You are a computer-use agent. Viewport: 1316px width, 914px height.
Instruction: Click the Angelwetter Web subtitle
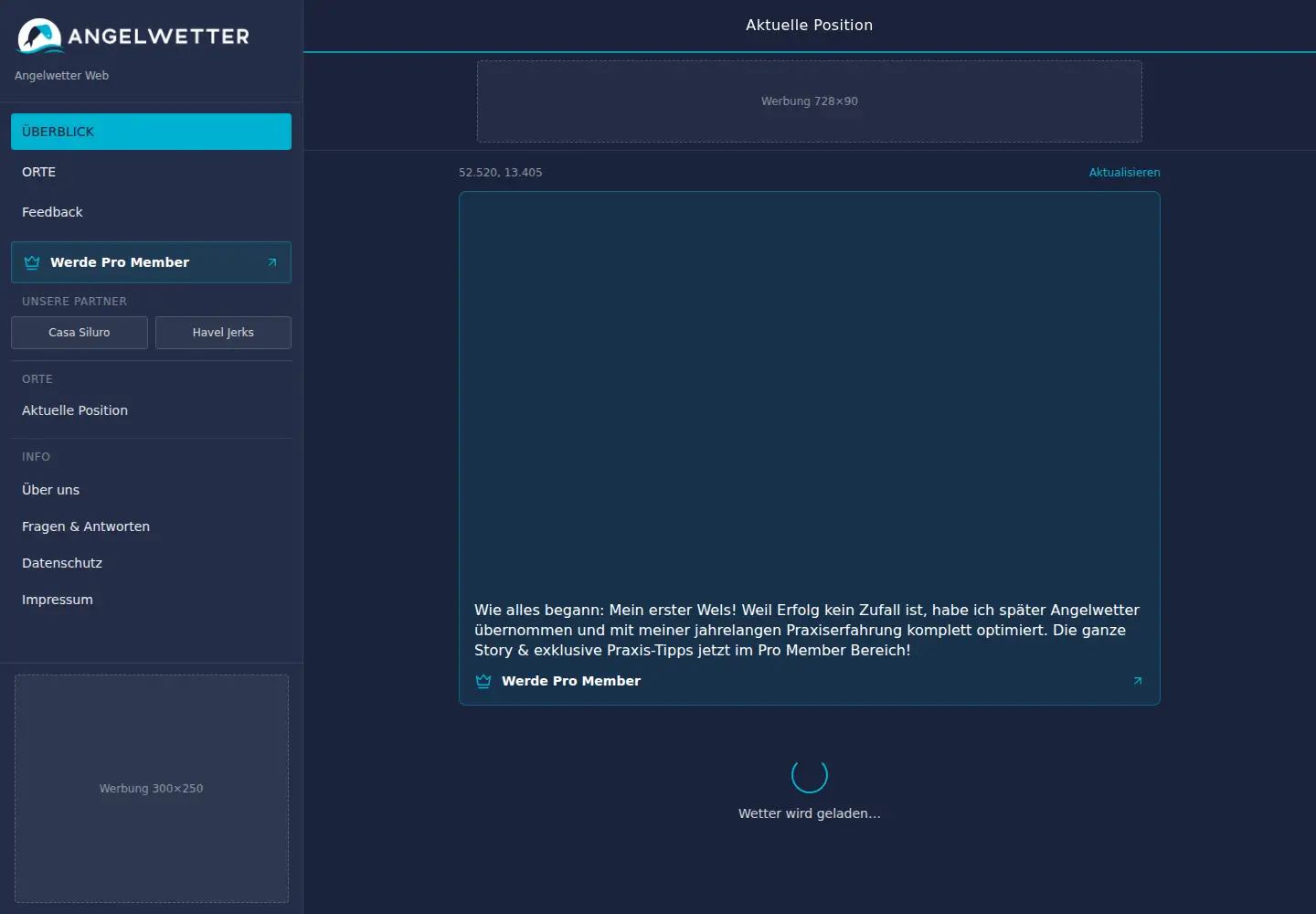pos(61,76)
